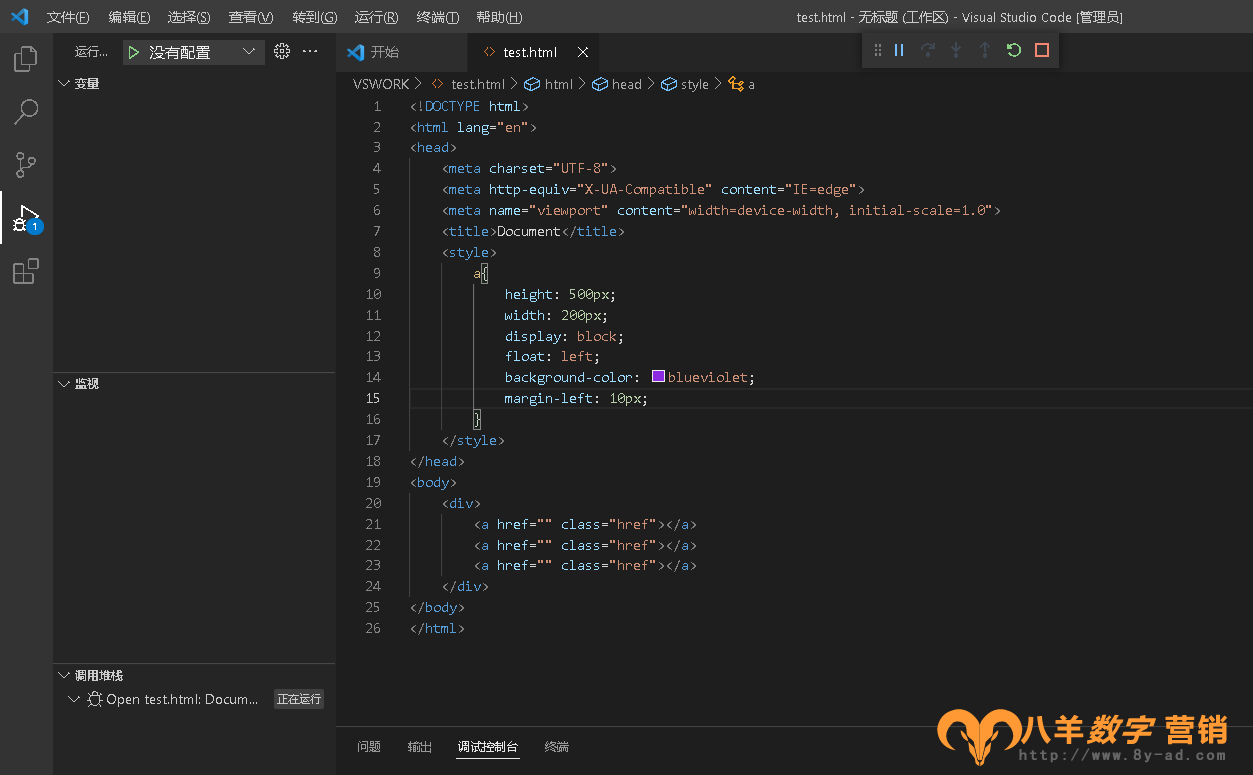Switch to the 终端 panel tab

click(x=557, y=747)
